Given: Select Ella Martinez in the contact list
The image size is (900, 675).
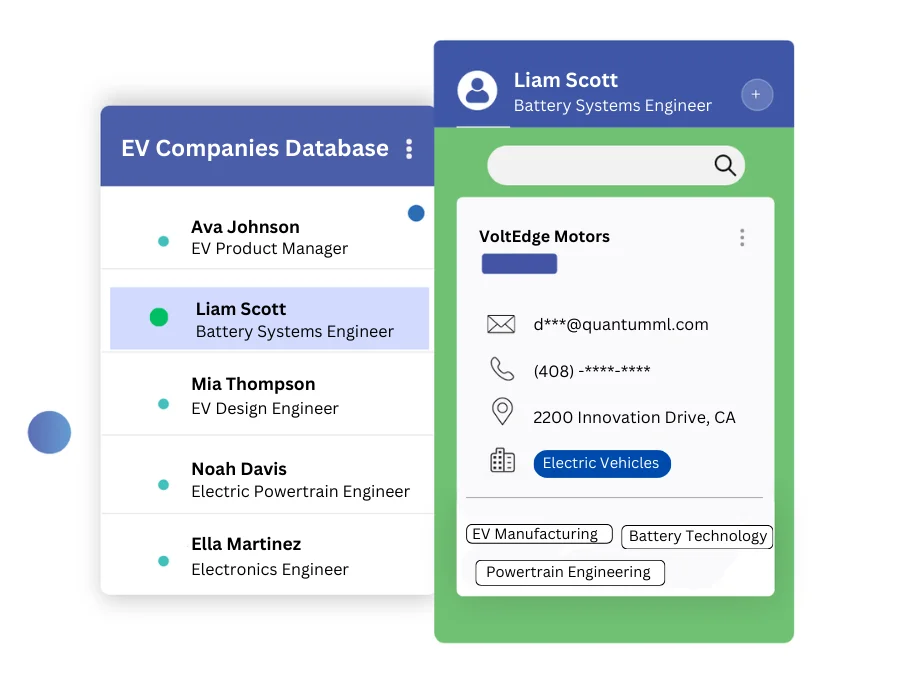Looking at the screenshot, I should point(267,555).
